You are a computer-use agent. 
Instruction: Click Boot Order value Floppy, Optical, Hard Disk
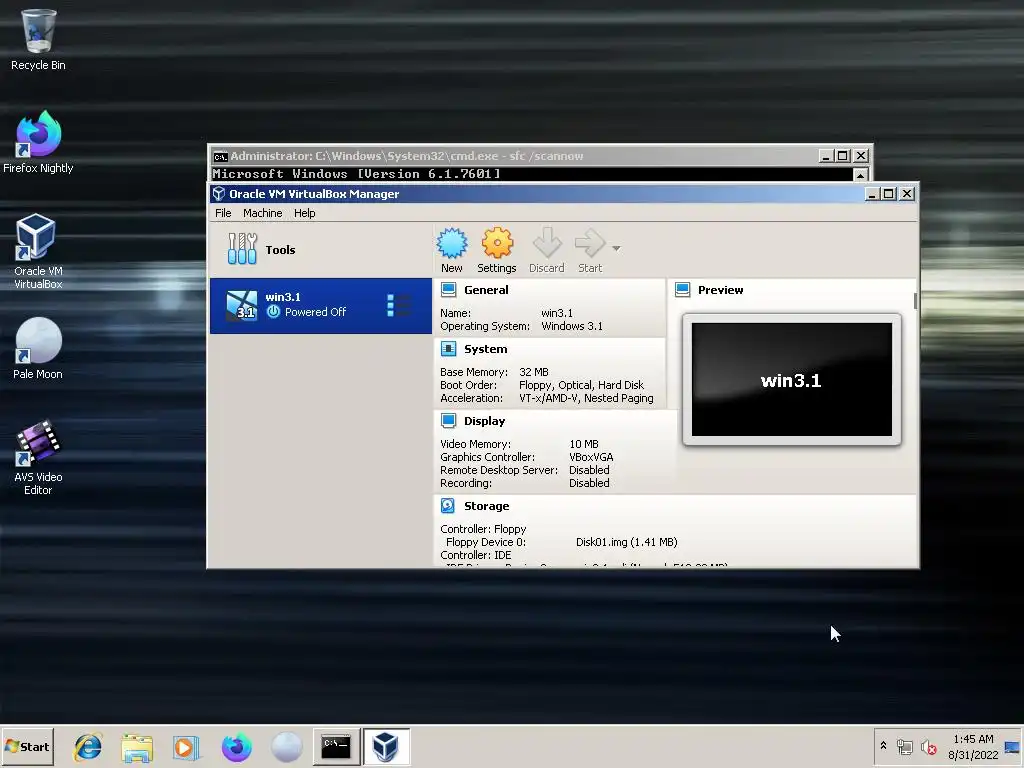(x=581, y=385)
